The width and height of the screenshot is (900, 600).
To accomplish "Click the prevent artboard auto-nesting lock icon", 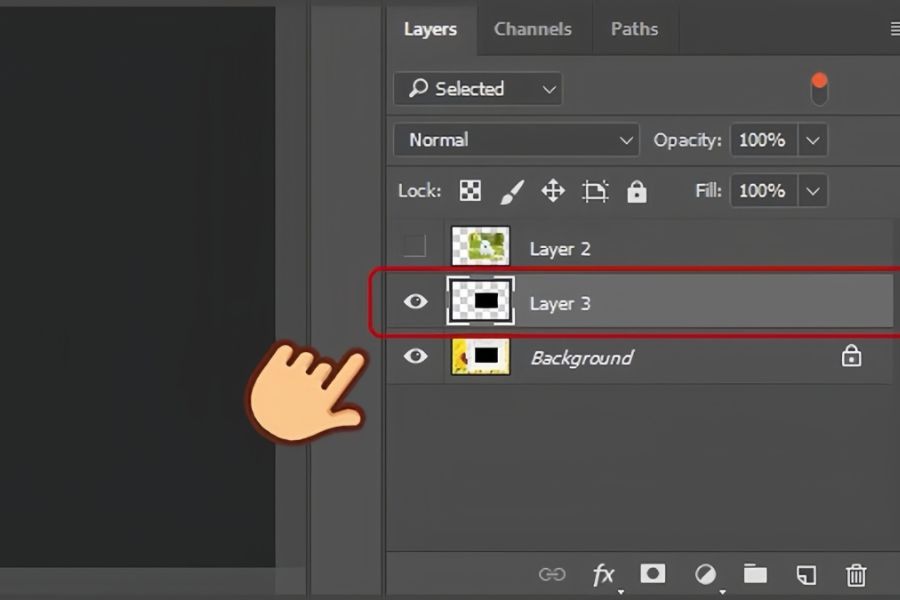I will pyautogui.click(x=595, y=191).
